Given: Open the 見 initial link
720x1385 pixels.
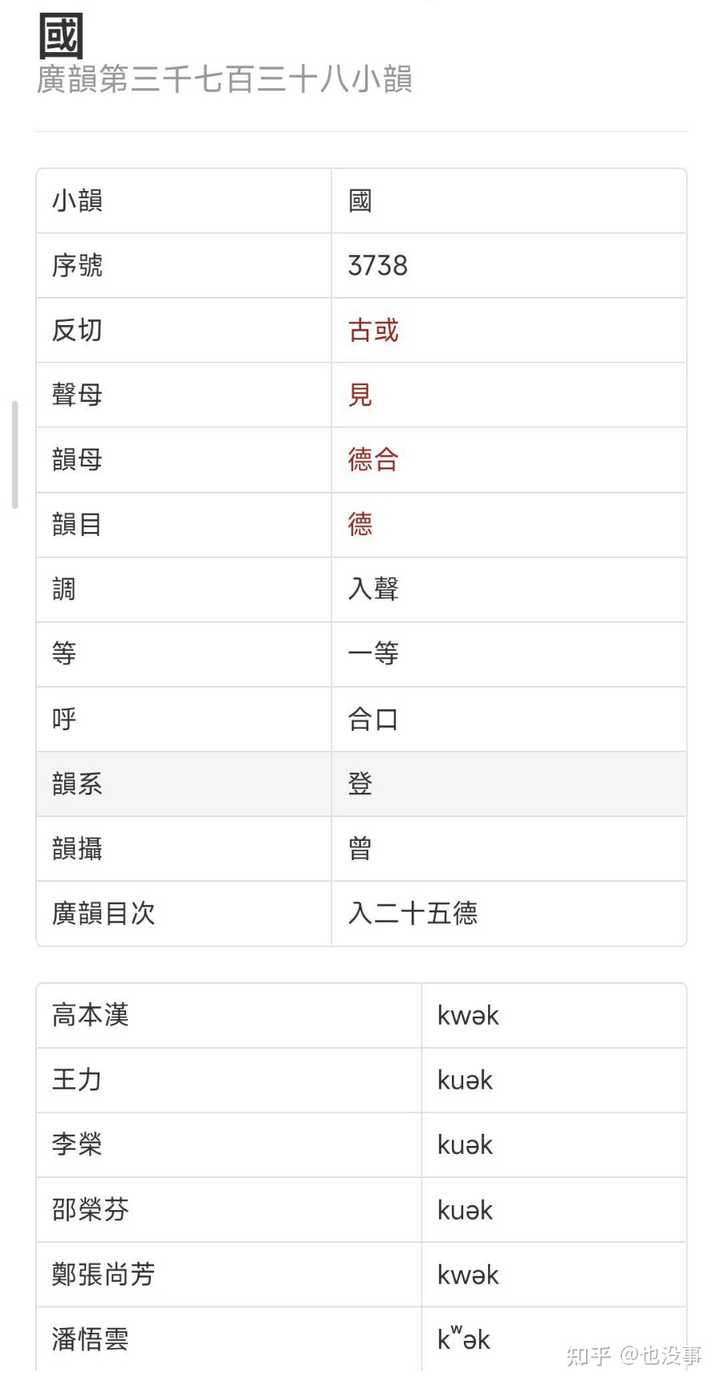Looking at the screenshot, I should coord(360,395).
